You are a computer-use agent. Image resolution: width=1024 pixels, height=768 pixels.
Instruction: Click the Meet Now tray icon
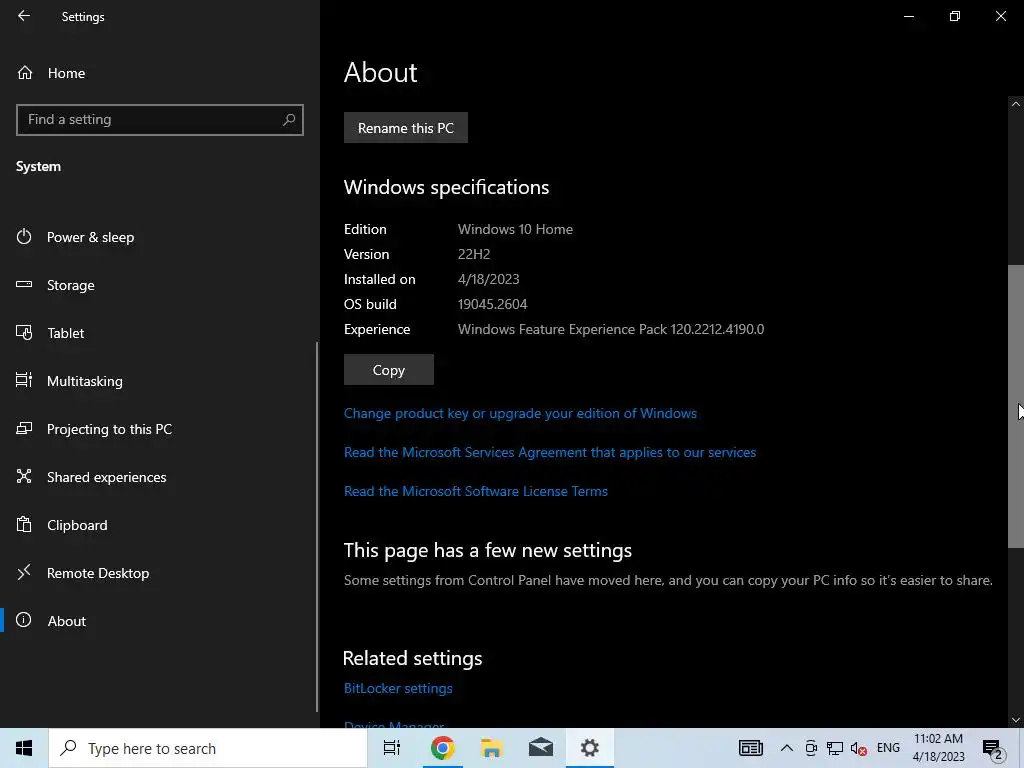click(811, 748)
